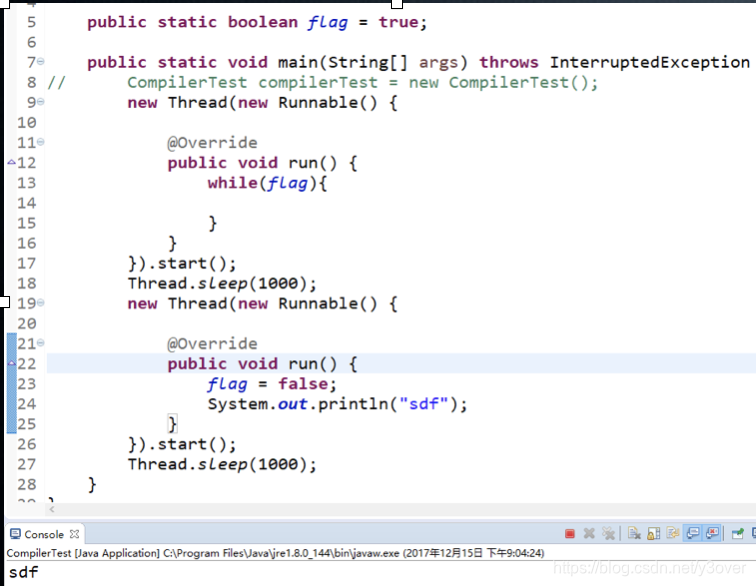756x586 pixels.
Task: Collapse the @Override fold on line 21
Action: coord(41,343)
